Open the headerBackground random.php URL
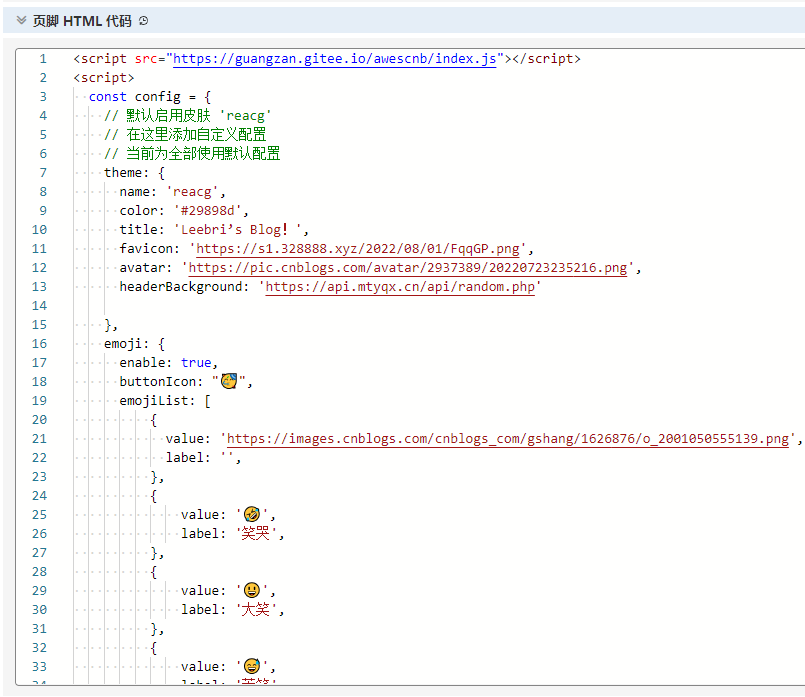Screen dimensions: 805x697 [x=400, y=287]
